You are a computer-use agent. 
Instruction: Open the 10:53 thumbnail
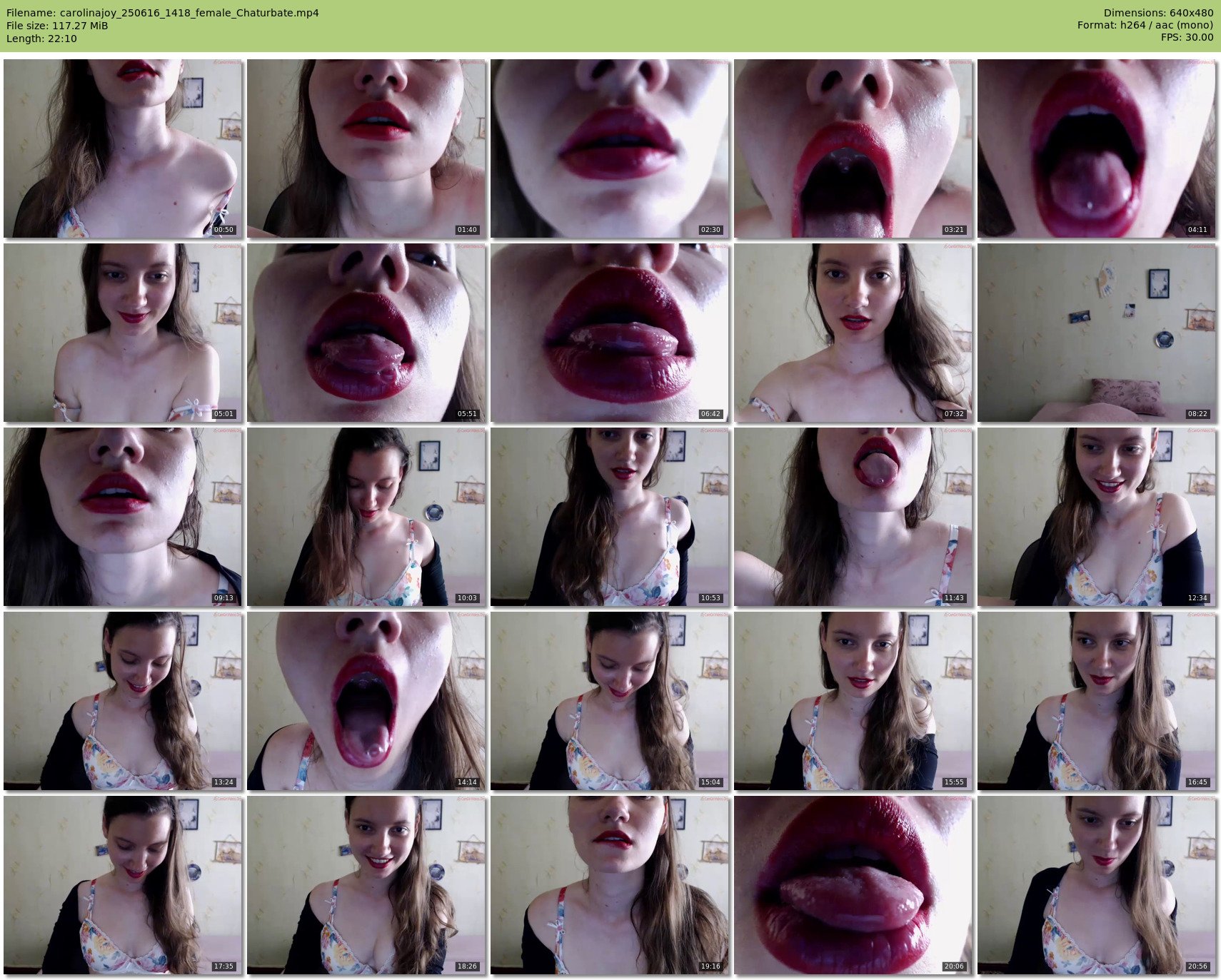(610, 517)
